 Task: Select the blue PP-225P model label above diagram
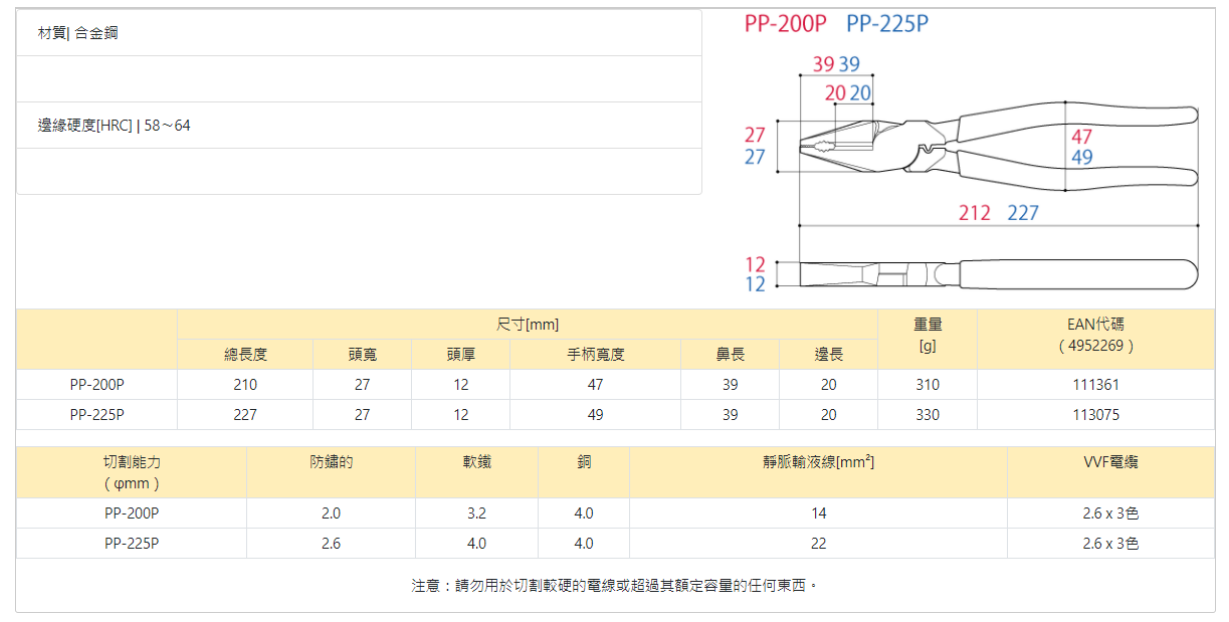tap(887, 24)
